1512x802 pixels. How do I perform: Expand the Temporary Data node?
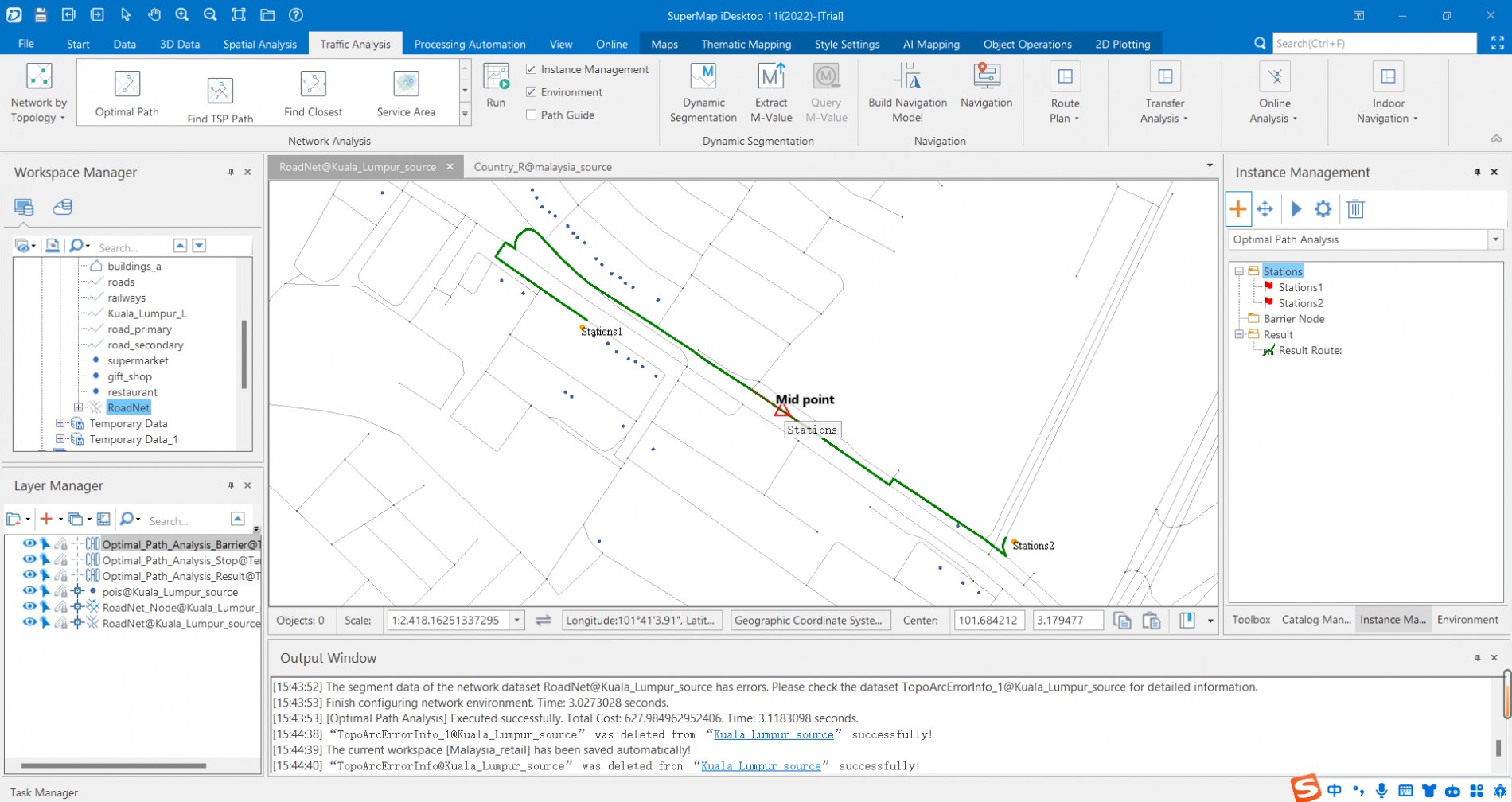60,424
